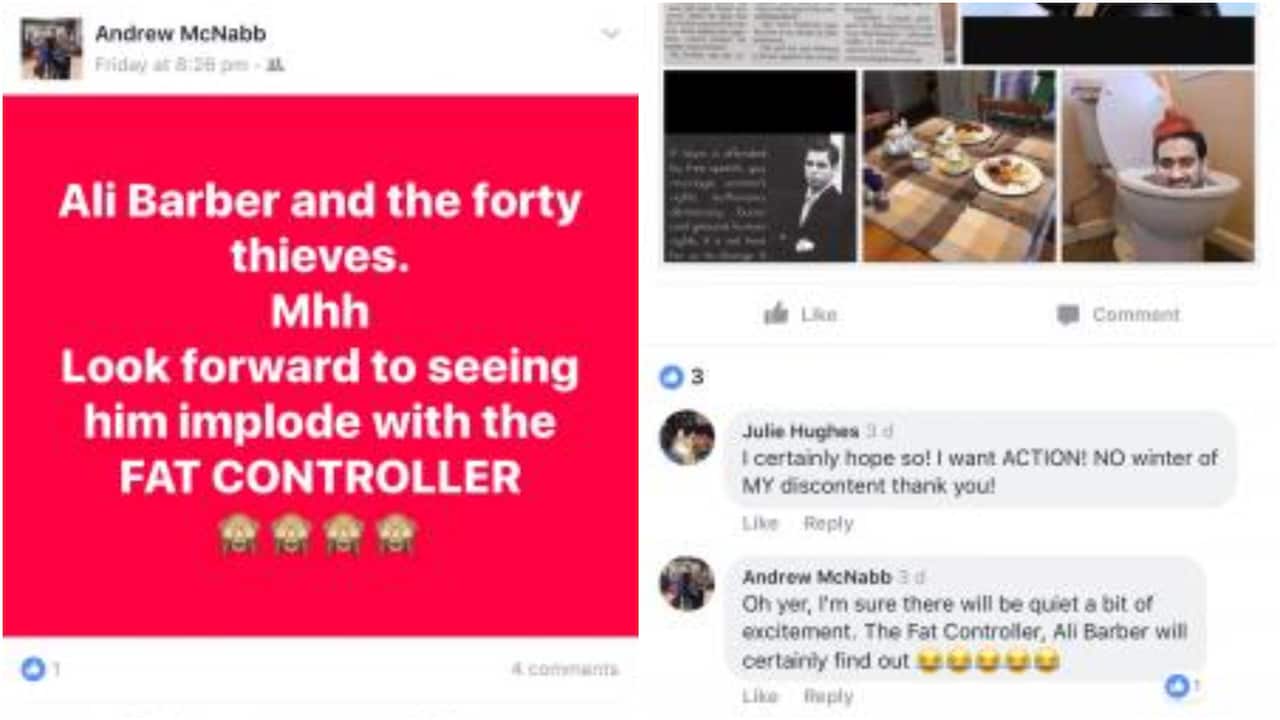
Task: Open the dinner table photo thumbnail
Action: 959,165
